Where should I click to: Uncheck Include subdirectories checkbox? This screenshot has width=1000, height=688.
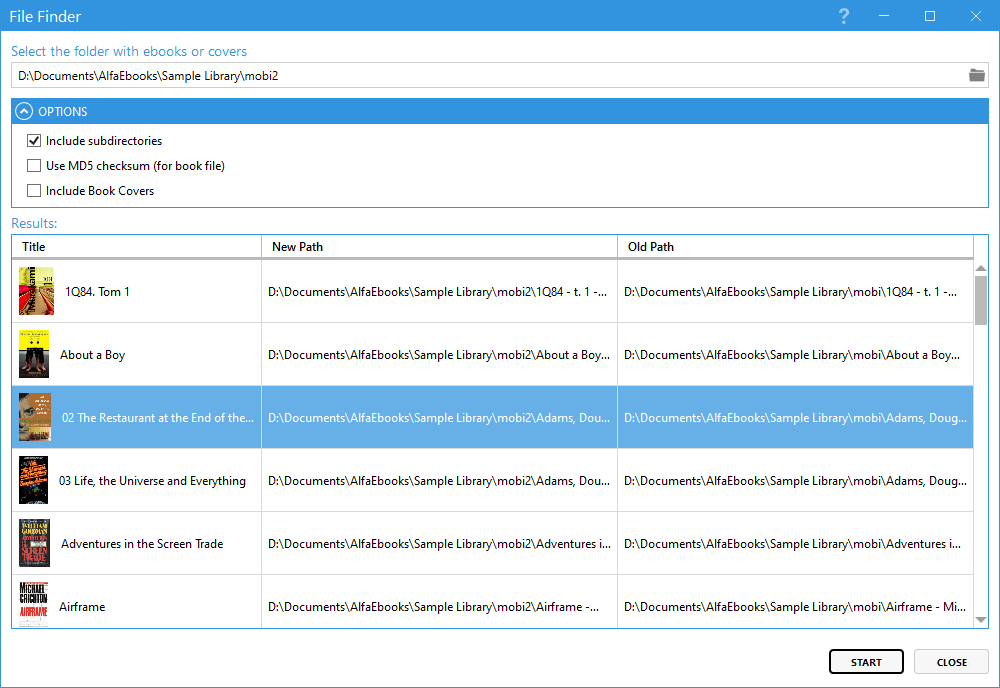point(34,141)
